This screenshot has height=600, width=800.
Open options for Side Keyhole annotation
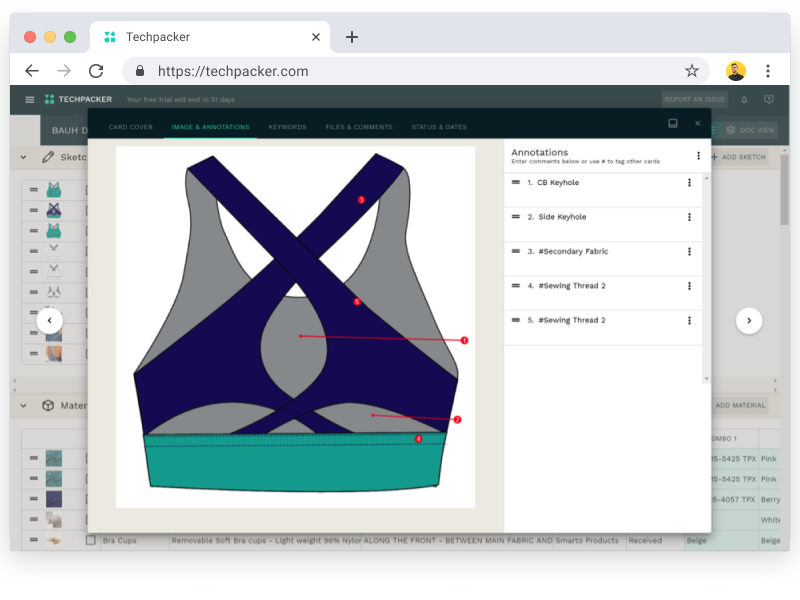689,217
